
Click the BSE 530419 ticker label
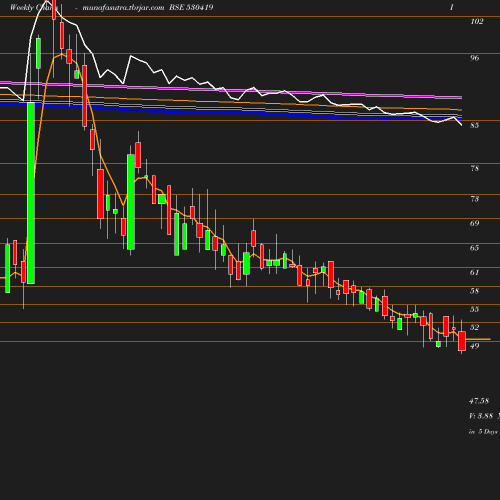(191, 7)
